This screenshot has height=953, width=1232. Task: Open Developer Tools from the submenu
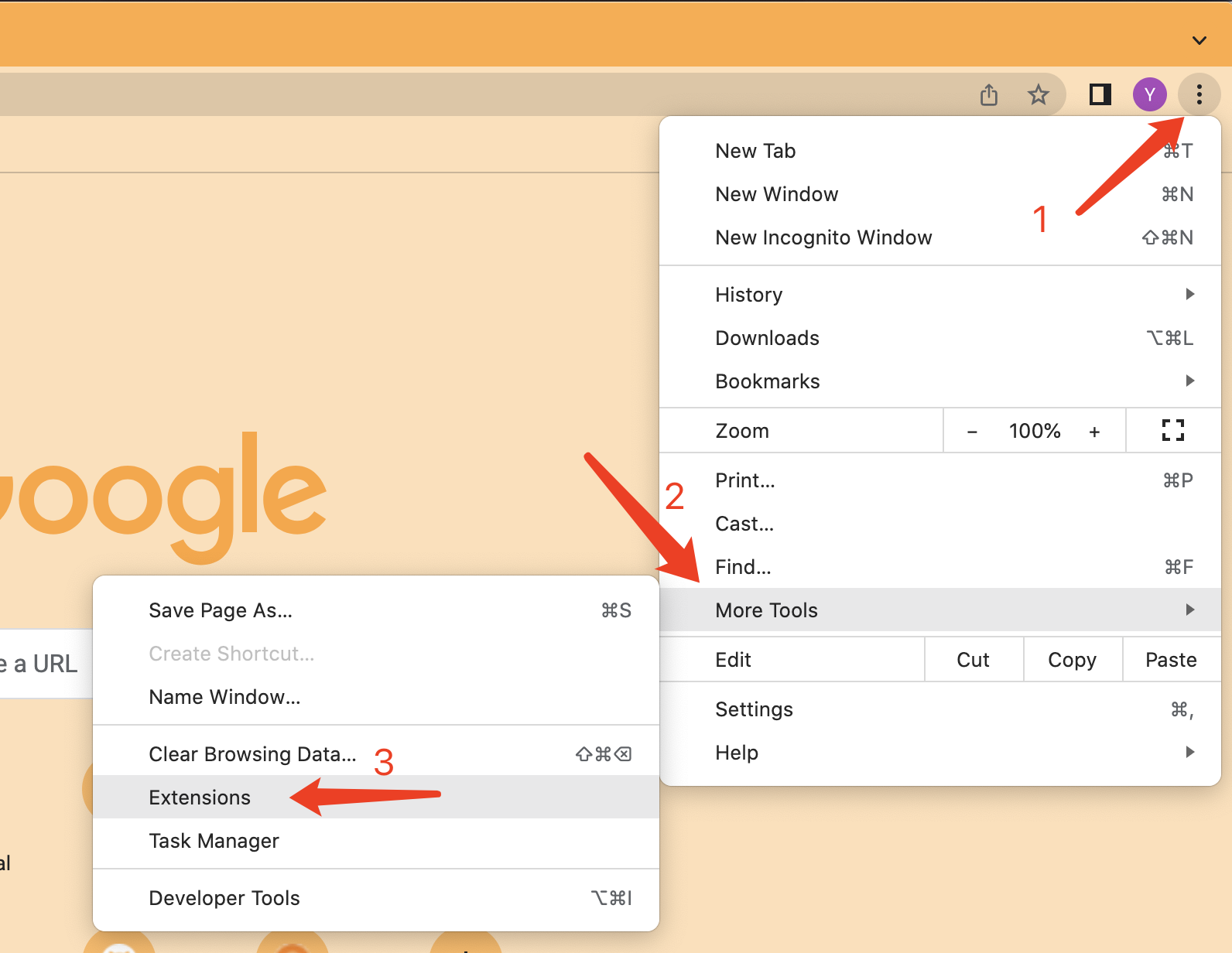(376, 898)
